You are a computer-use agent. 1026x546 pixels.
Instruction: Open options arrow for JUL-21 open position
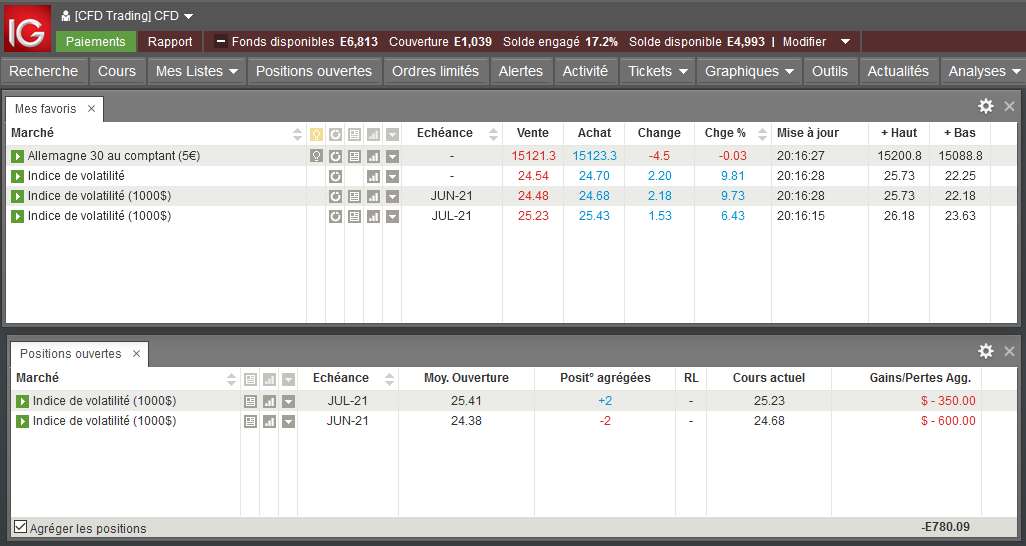[x=288, y=401]
